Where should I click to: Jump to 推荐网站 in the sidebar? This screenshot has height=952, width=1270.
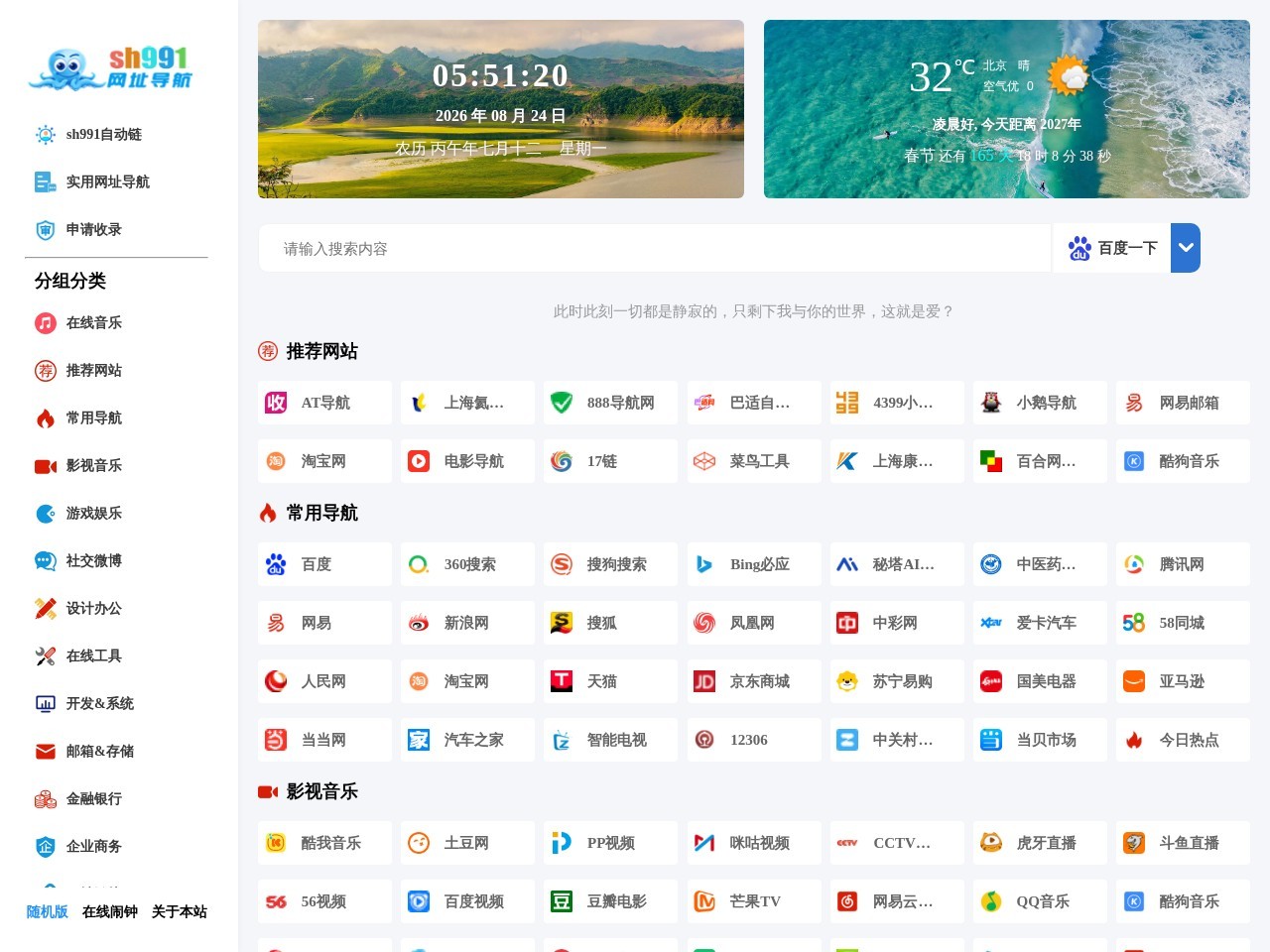tap(94, 371)
